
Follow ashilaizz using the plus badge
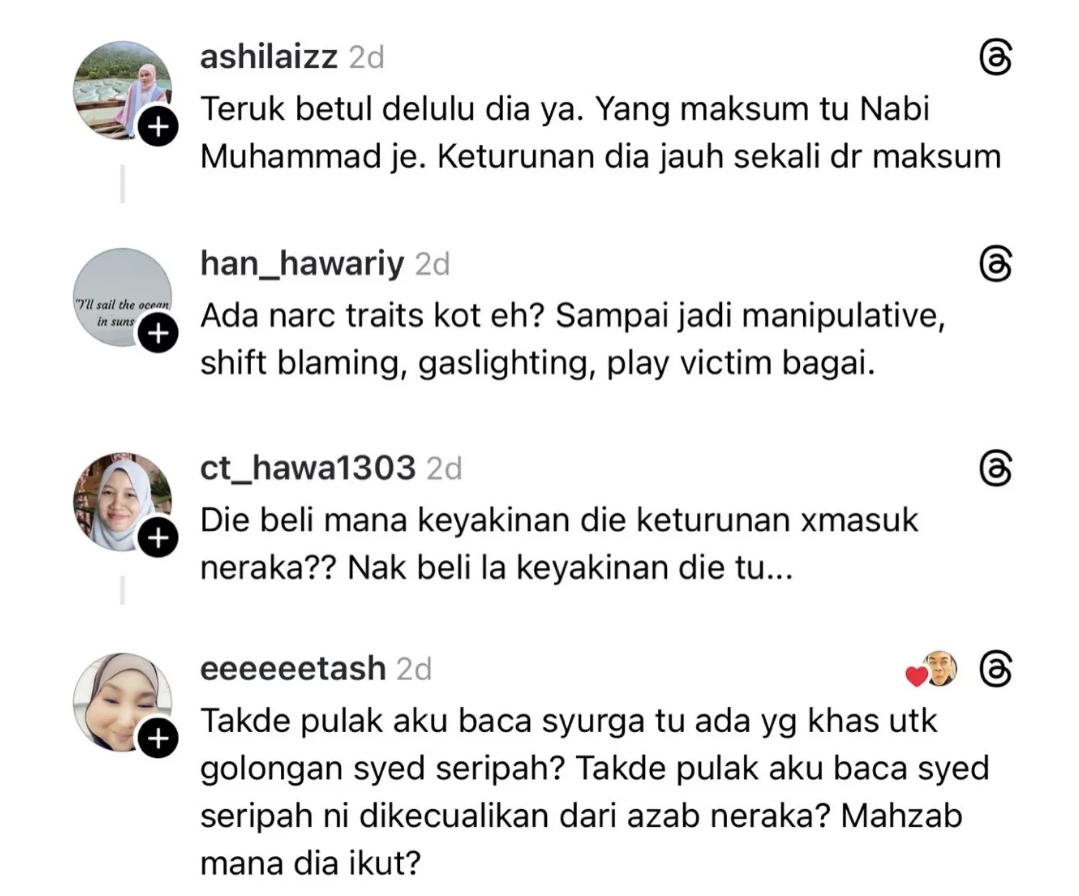click(x=158, y=127)
